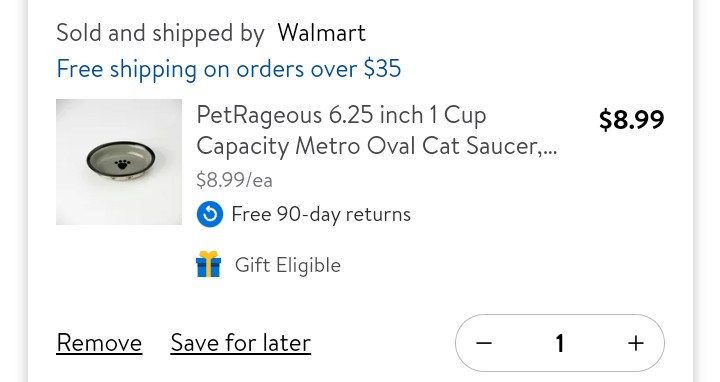Increase quantity with the plus icon
The image size is (720, 382).
(636, 343)
